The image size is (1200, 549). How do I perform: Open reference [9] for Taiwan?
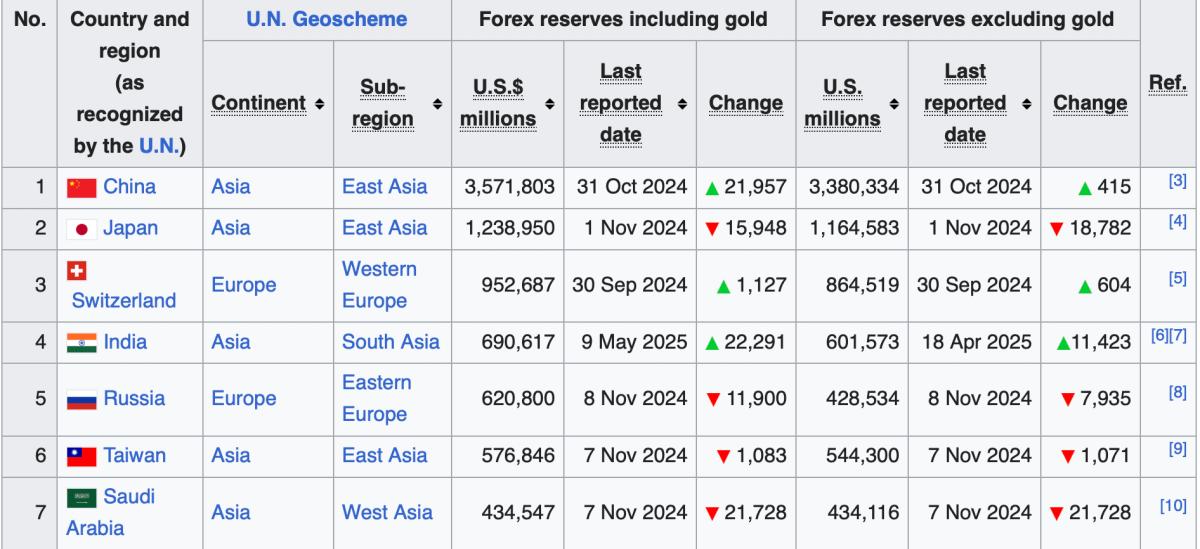pyautogui.click(x=1176, y=451)
